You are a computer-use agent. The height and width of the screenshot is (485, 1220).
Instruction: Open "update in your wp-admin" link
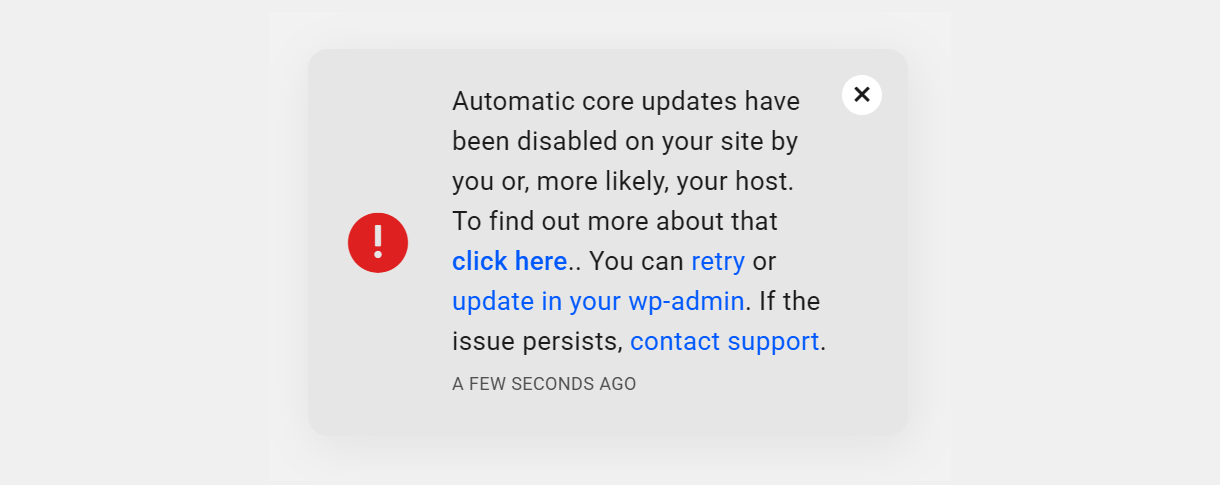598,302
